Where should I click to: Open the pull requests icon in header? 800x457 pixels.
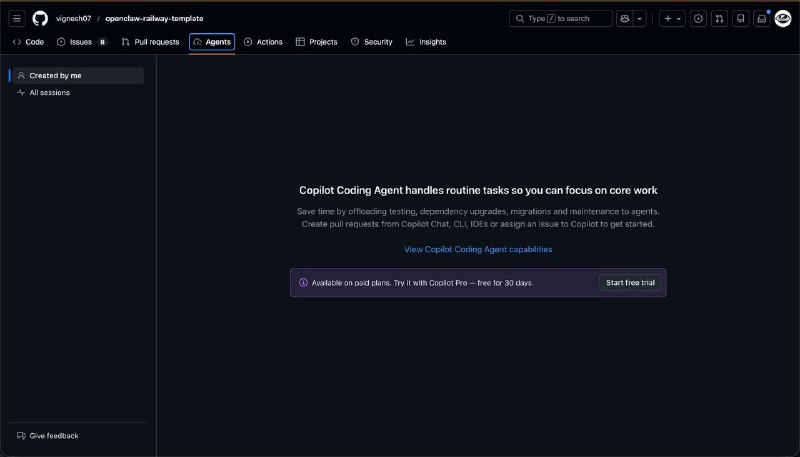click(719, 18)
